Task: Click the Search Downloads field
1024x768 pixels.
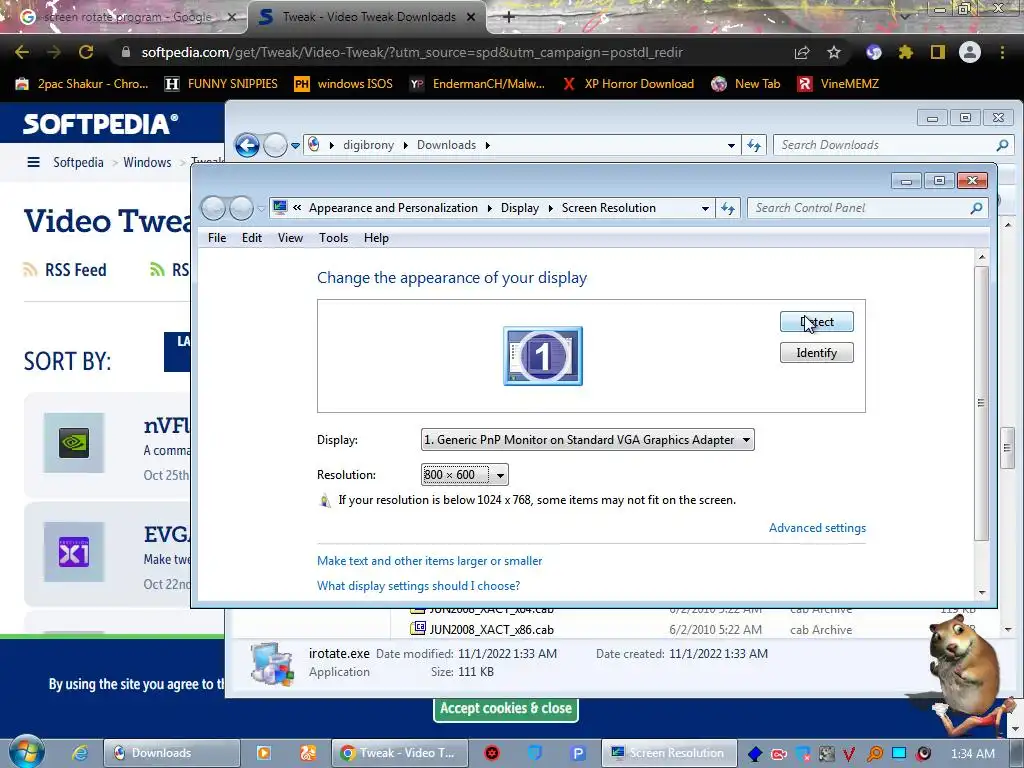Action: [x=893, y=145]
